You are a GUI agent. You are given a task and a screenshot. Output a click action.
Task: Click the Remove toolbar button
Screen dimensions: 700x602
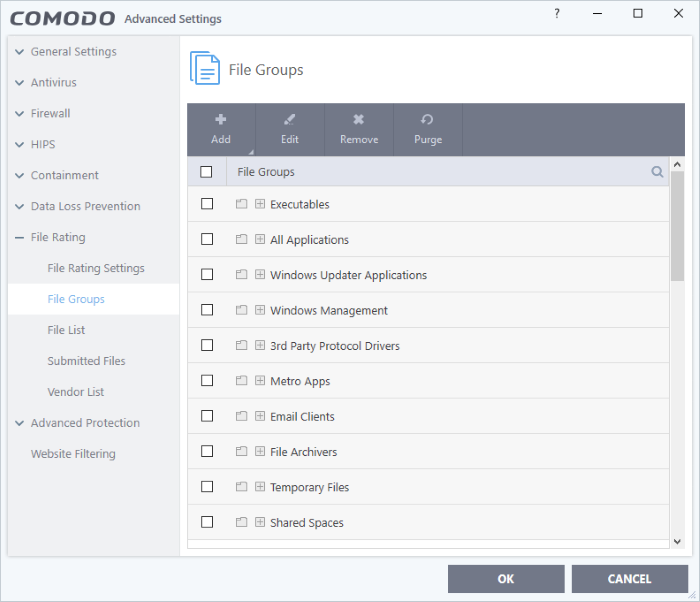(x=359, y=130)
